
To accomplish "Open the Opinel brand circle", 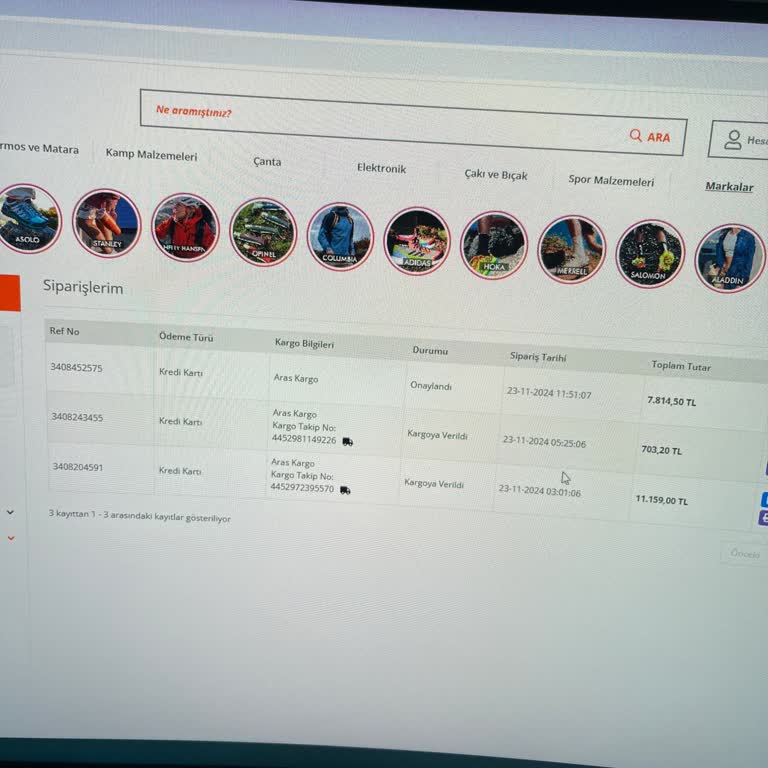I will [x=263, y=232].
